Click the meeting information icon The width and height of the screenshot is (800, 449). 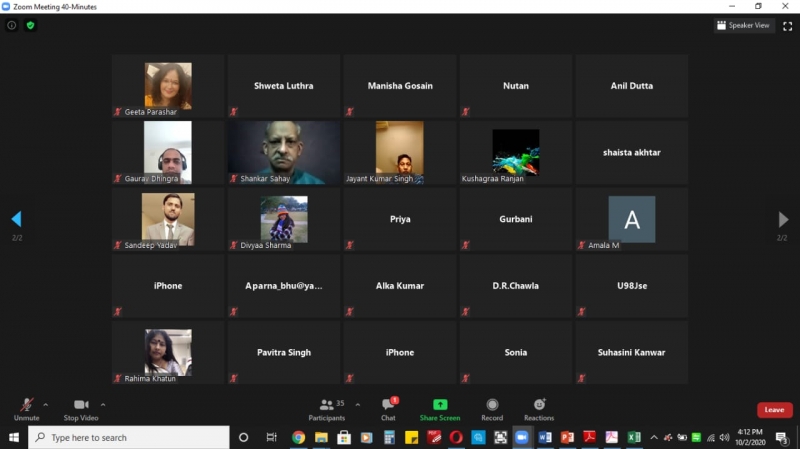[x=12, y=25]
